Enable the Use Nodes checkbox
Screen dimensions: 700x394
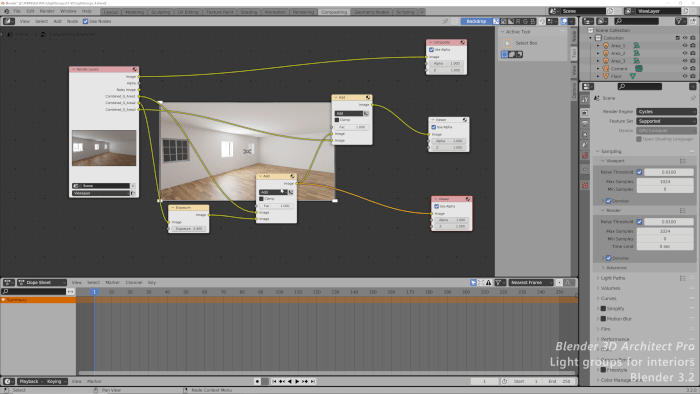point(86,21)
